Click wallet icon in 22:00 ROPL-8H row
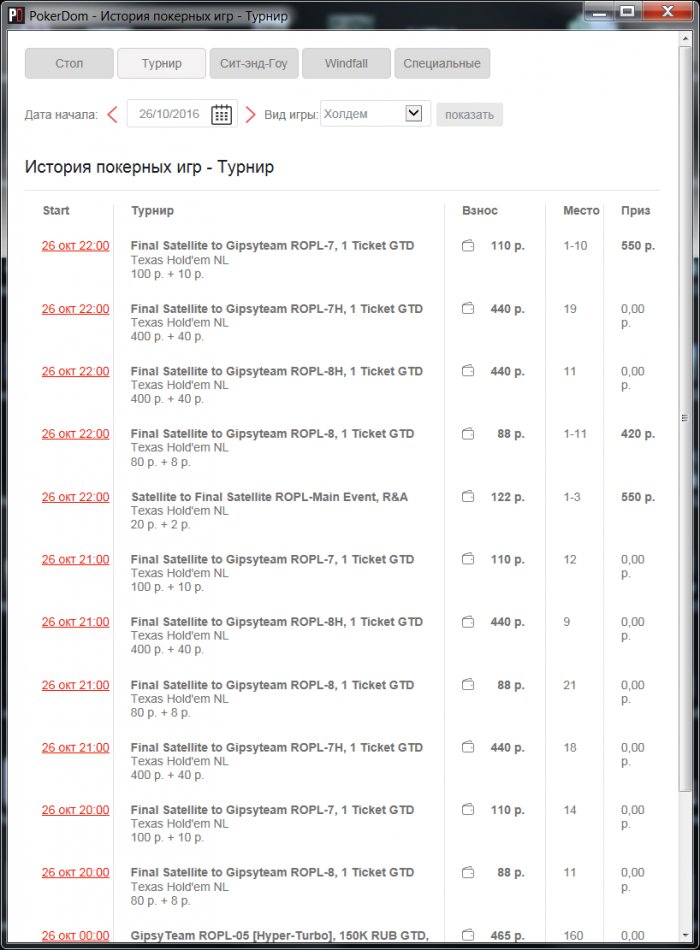Viewport: 700px width, 950px height. 468,371
